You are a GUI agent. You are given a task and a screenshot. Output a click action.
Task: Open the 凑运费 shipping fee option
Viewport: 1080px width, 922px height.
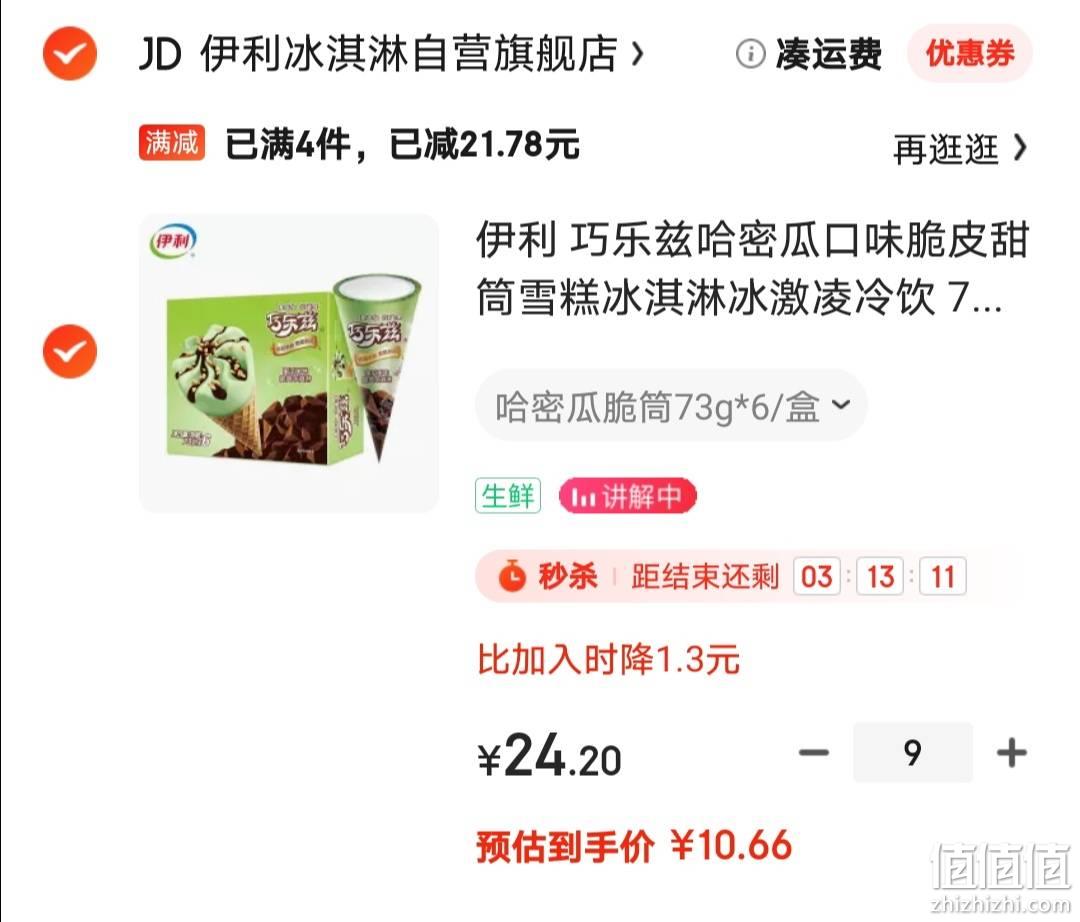point(829,54)
